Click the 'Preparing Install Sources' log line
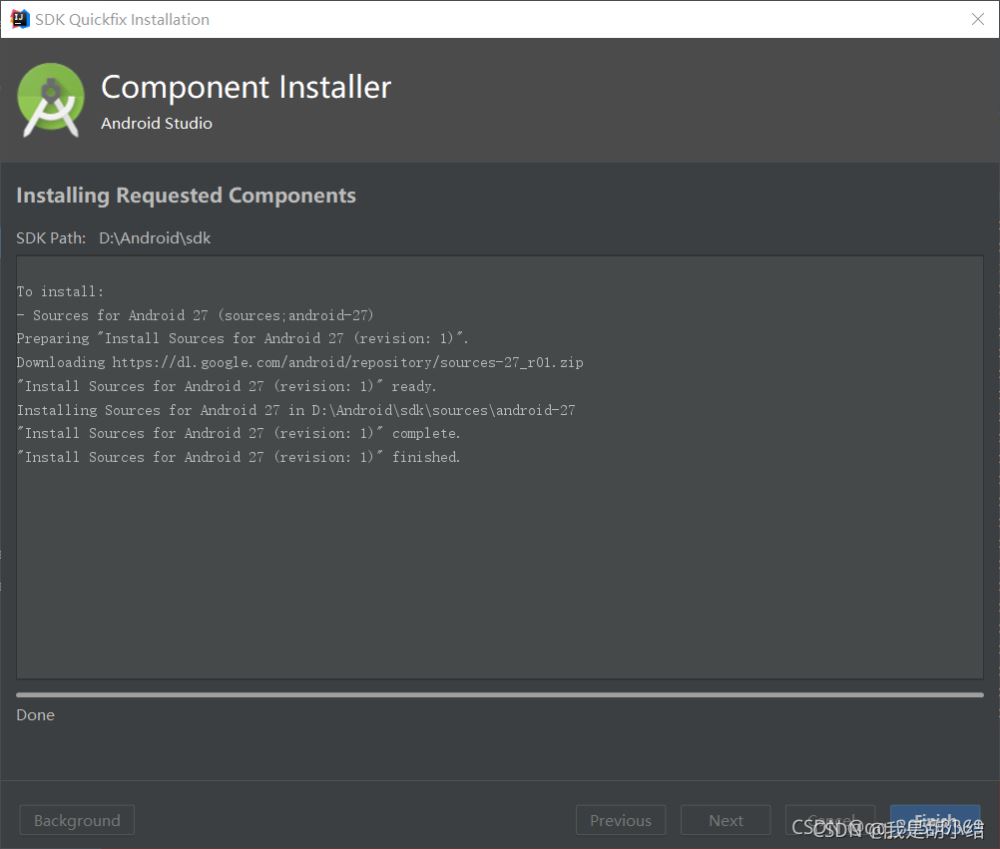Viewport: 1000px width, 849px height. coord(242,339)
